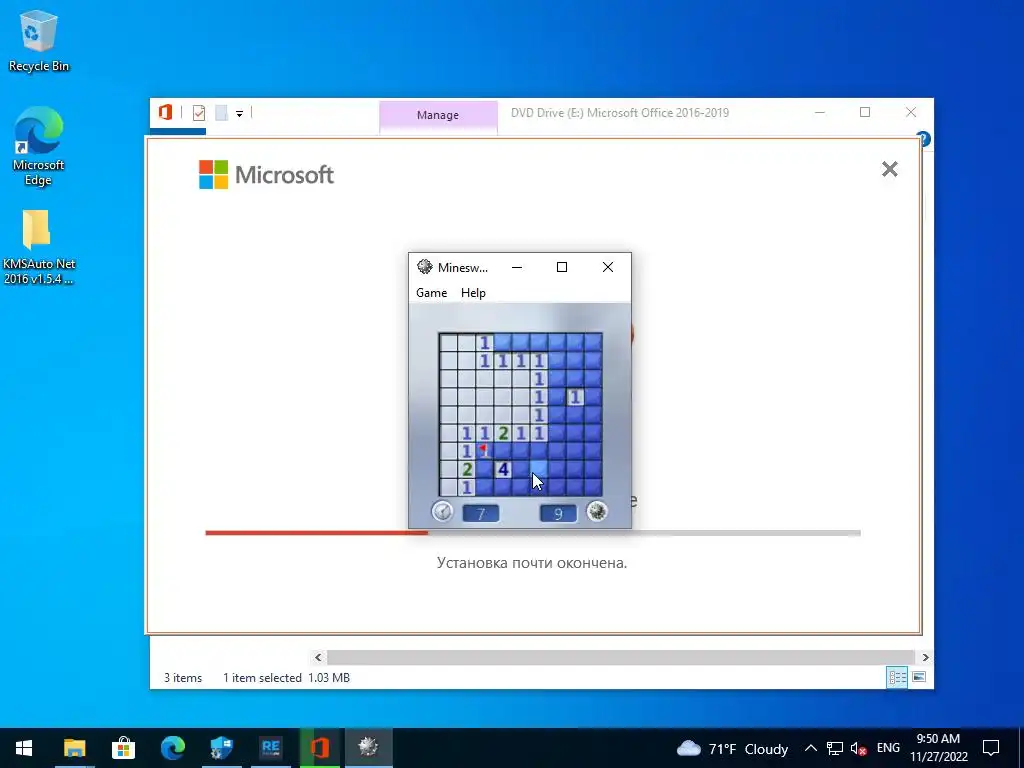The height and width of the screenshot is (768, 1024).
Task: Select the Microsoft Edge desktop shortcut
Action: tap(39, 146)
